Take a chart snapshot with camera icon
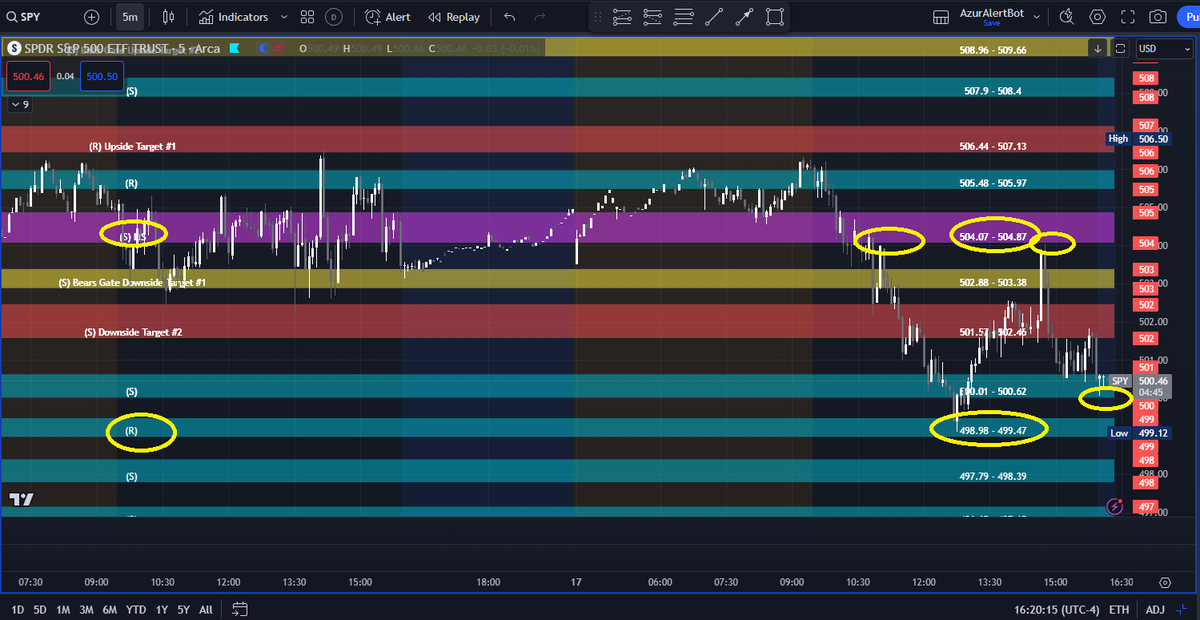Image resolution: width=1200 pixels, height=620 pixels. pyautogui.click(x=1158, y=17)
